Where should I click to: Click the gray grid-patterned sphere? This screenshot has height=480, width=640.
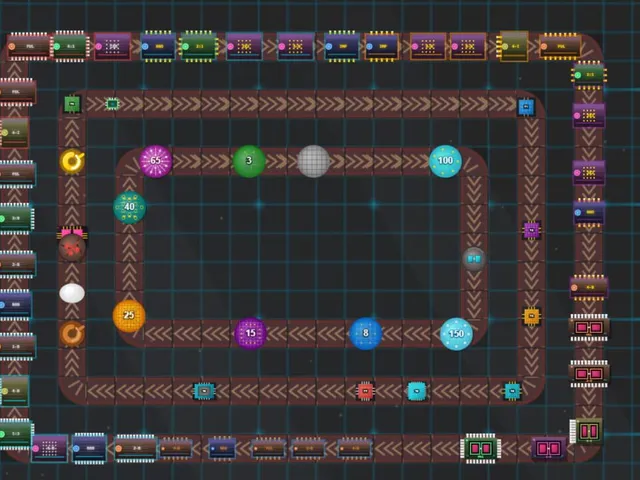(313, 161)
